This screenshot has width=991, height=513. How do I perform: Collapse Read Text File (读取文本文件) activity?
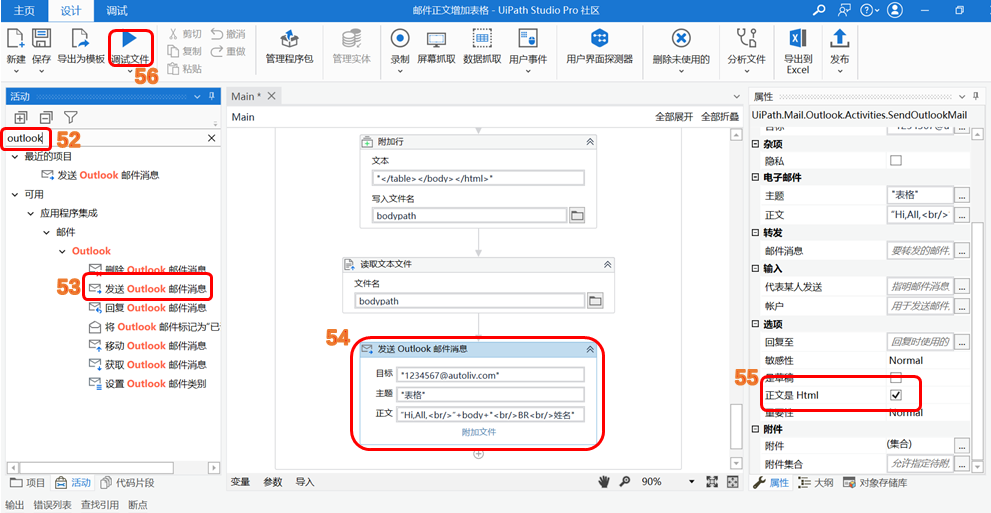coord(607,264)
